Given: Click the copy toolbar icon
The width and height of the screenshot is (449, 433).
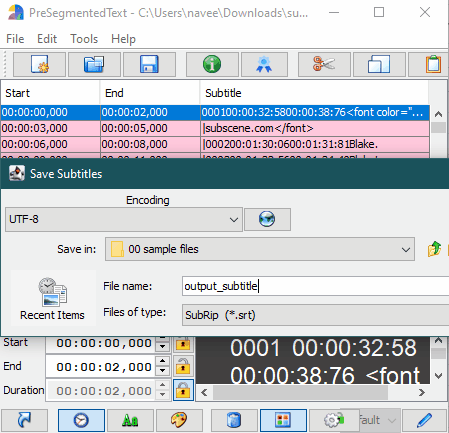Looking at the screenshot, I should (x=379, y=64).
